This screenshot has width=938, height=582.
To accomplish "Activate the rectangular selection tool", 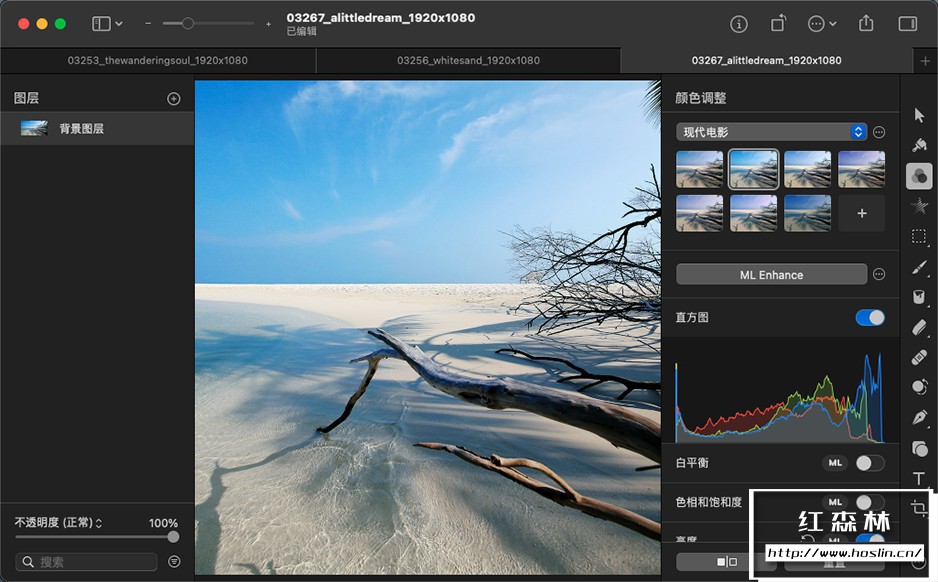I will [x=919, y=236].
